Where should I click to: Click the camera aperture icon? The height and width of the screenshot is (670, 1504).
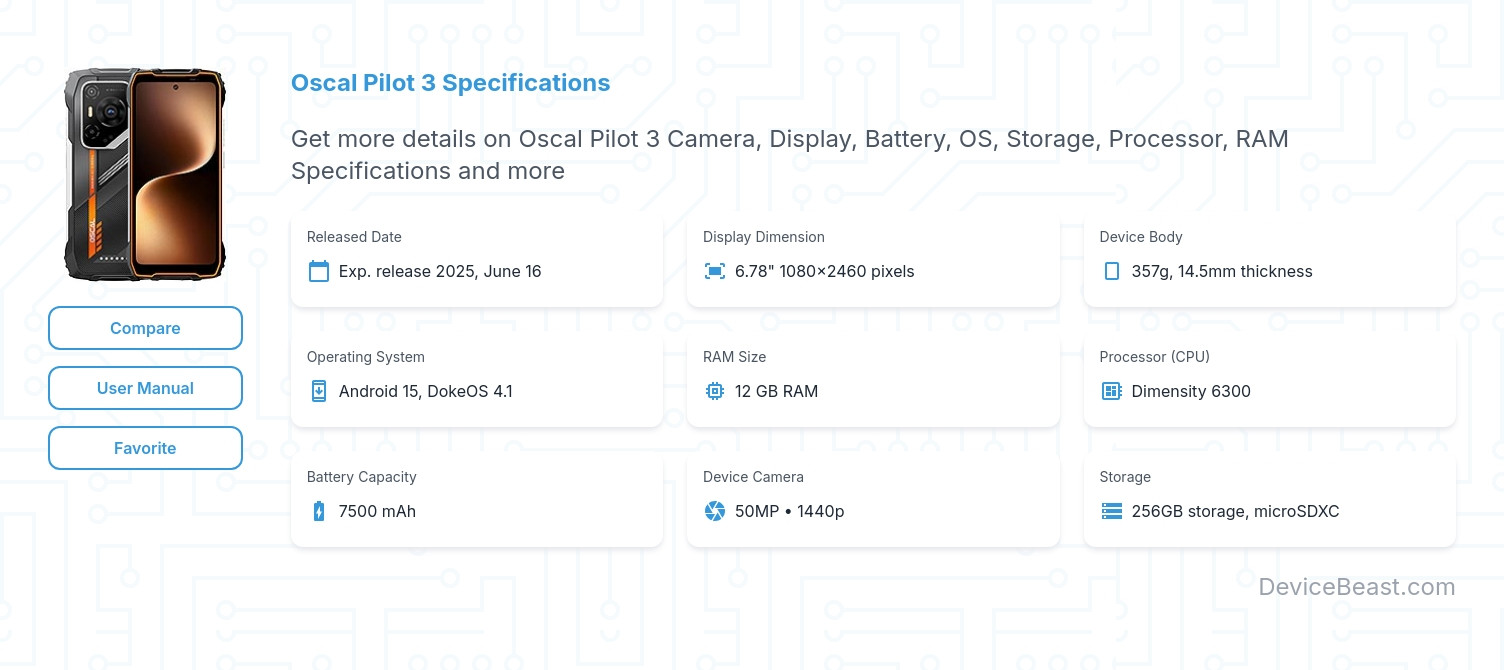point(715,511)
